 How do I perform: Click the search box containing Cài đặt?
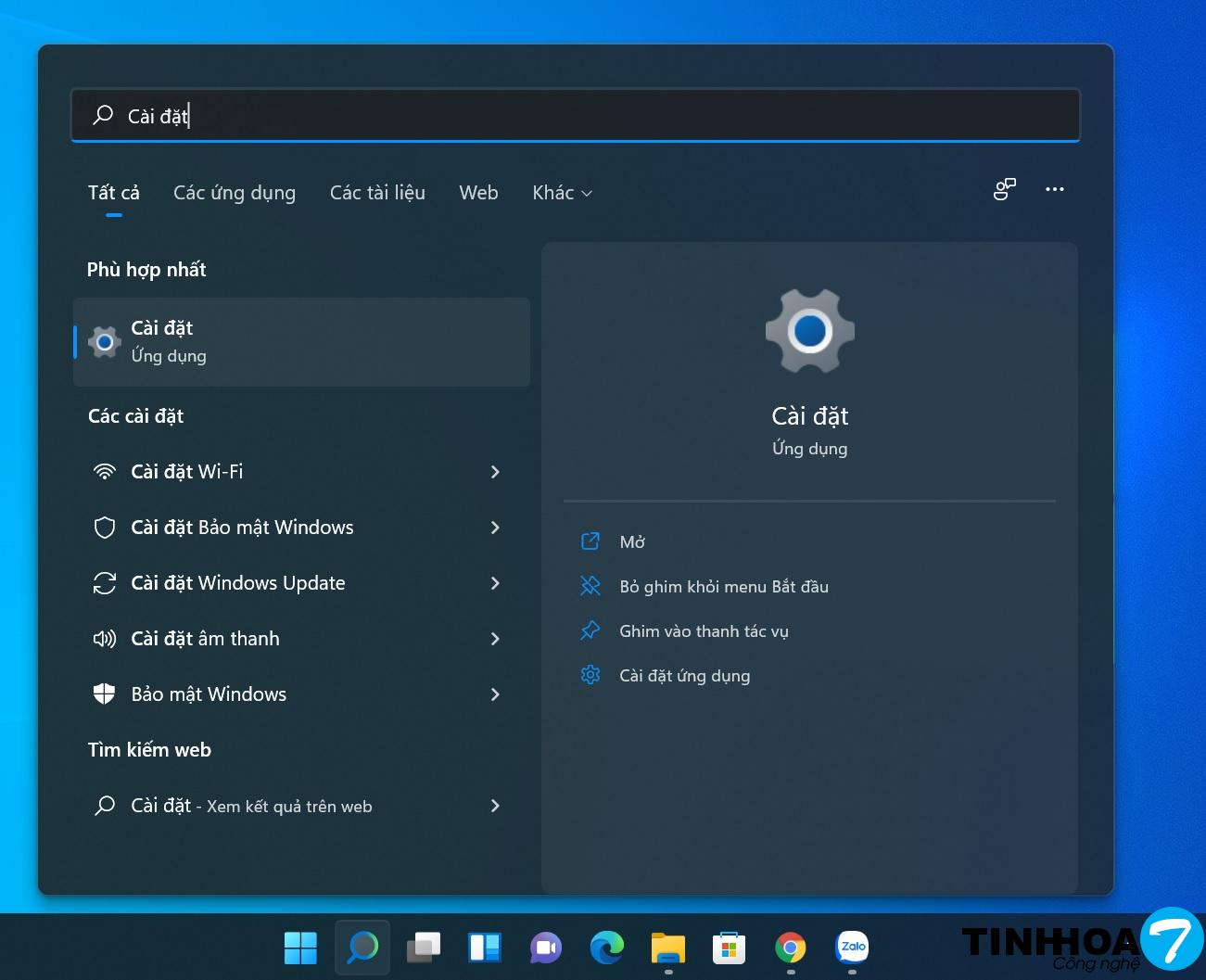575,116
